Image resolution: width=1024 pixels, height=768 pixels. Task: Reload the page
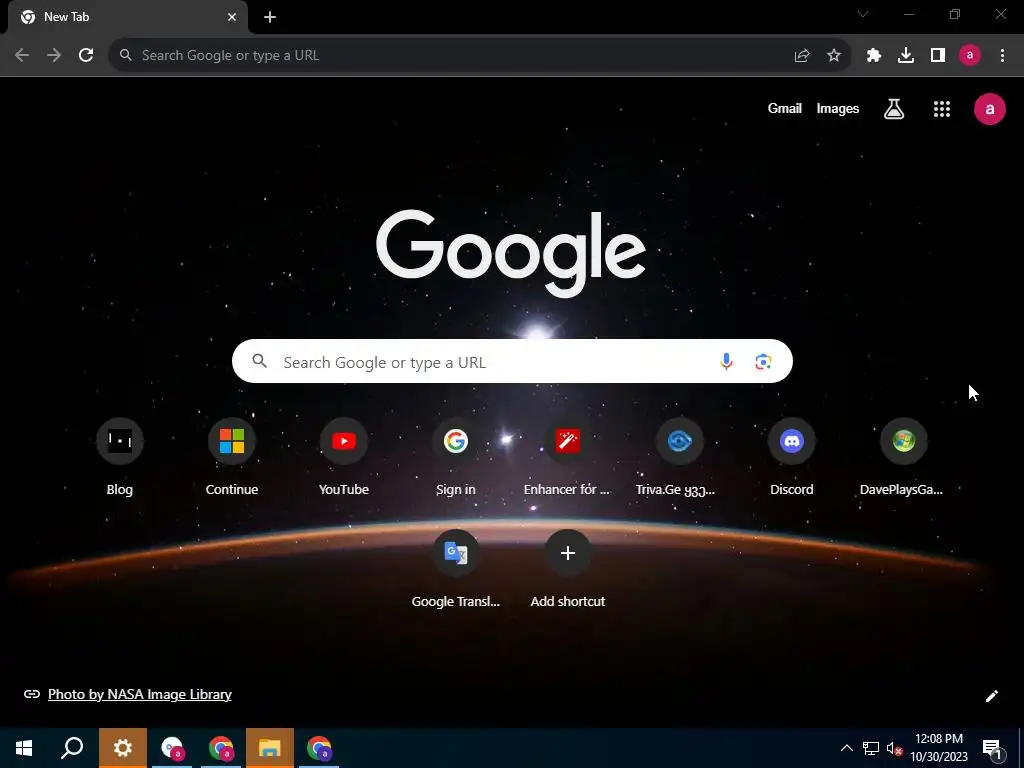click(86, 55)
